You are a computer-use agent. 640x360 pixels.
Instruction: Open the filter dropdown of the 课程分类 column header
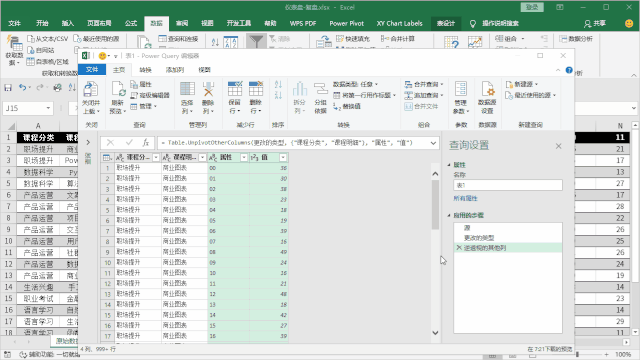[x=156, y=158]
